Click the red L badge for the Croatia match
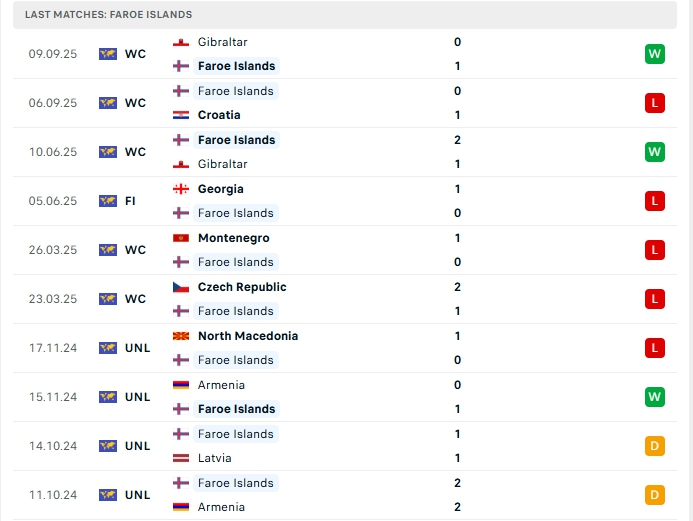This screenshot has height=521, width=693. pos(655,103)
